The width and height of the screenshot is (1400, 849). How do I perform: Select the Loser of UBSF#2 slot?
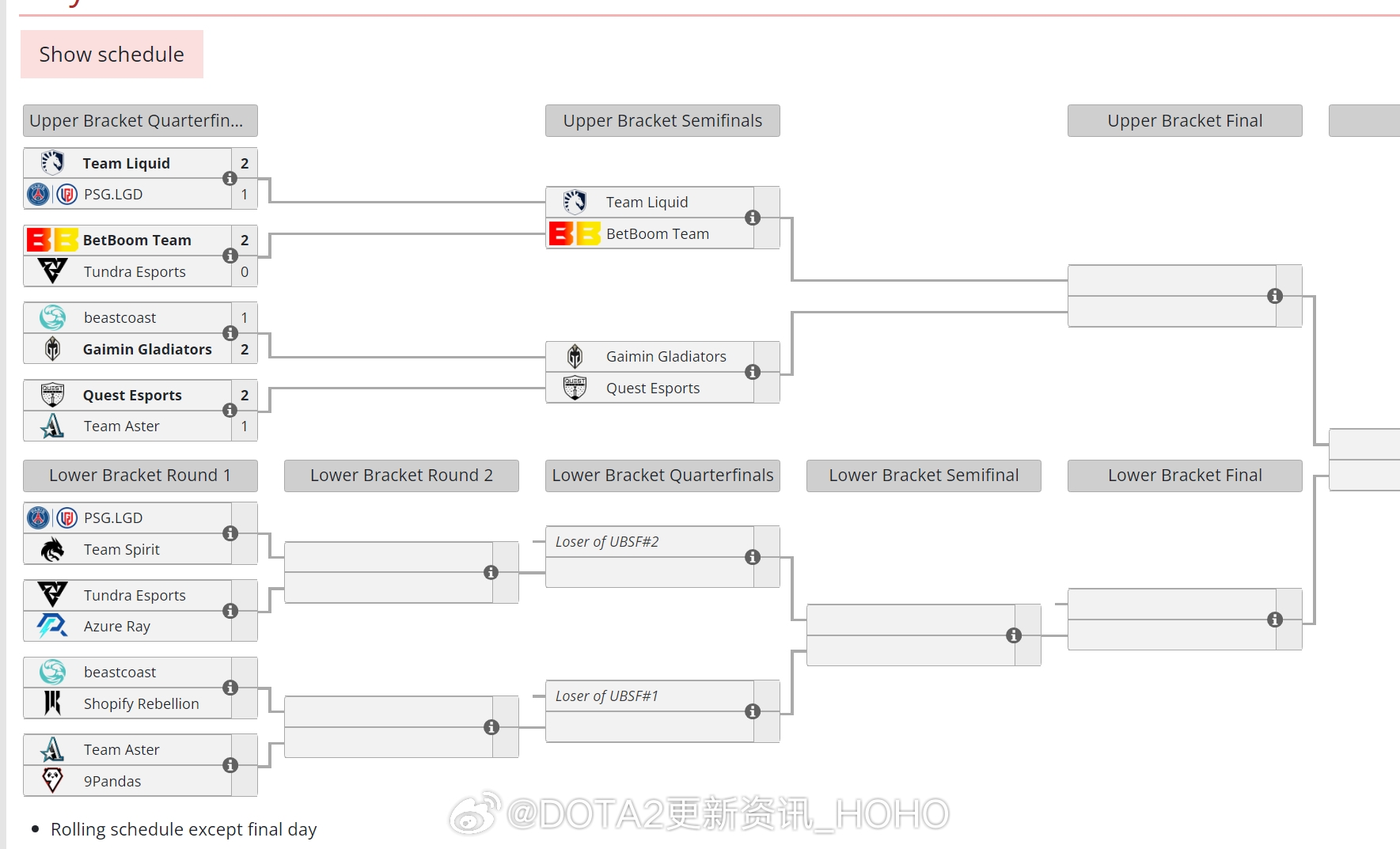(607, 542)
